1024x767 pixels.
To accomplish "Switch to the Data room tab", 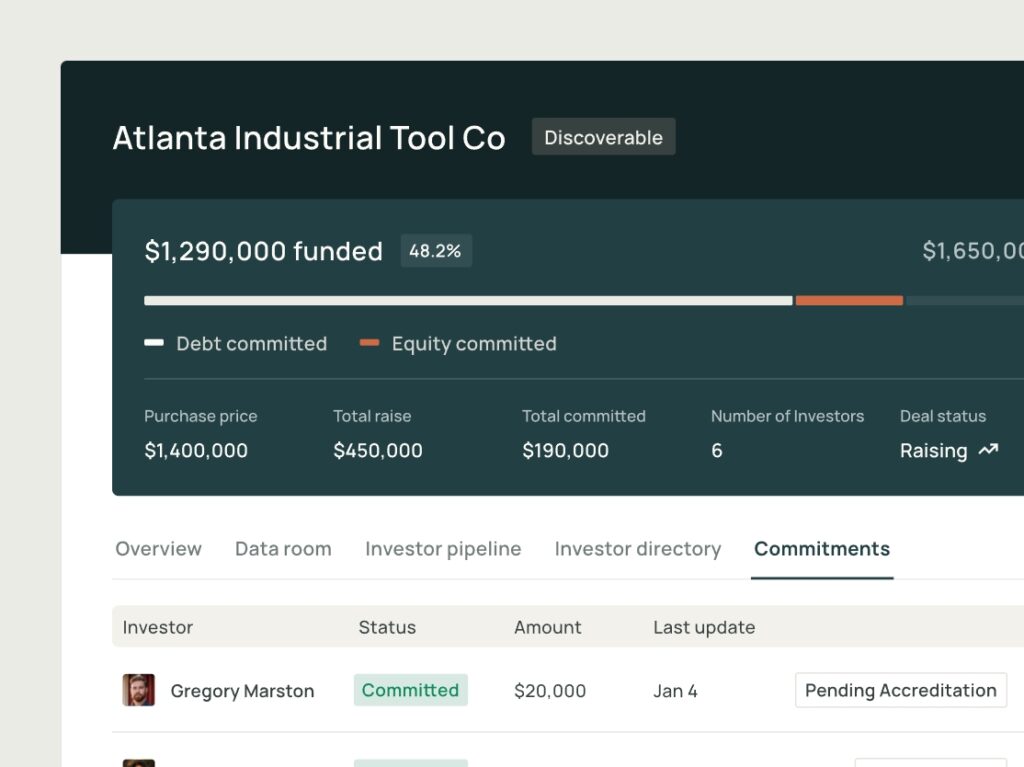I will [x=283, y=549].
